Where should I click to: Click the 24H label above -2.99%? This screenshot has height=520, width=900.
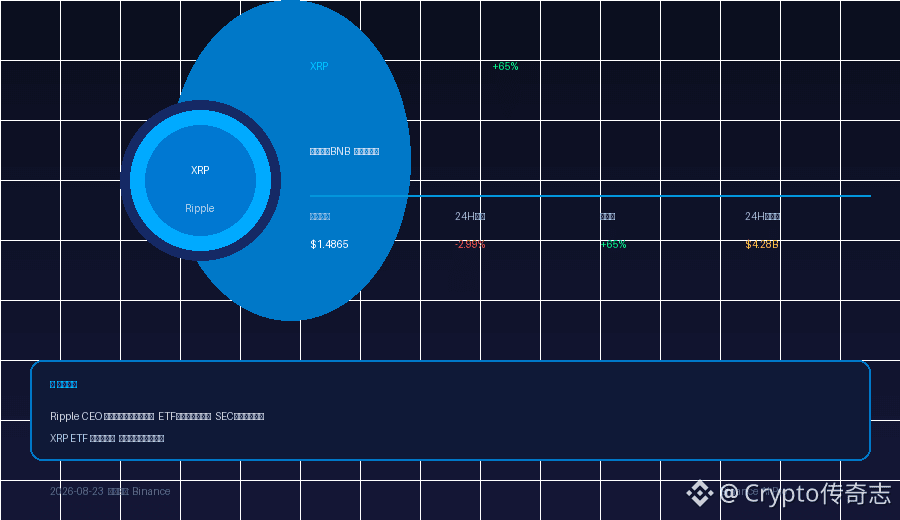(470, 216)
